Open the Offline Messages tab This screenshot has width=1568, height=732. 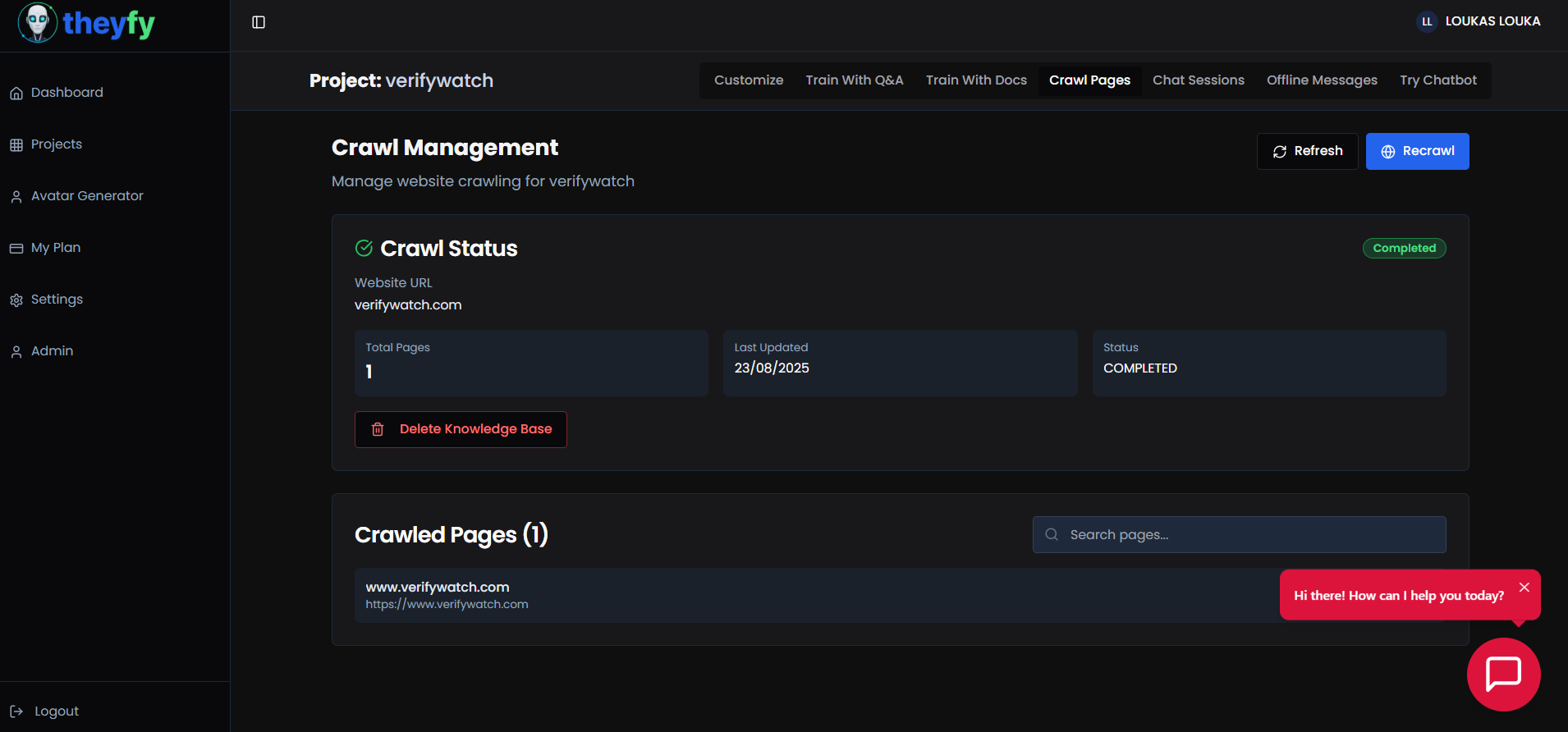(x=1322, y=80)
